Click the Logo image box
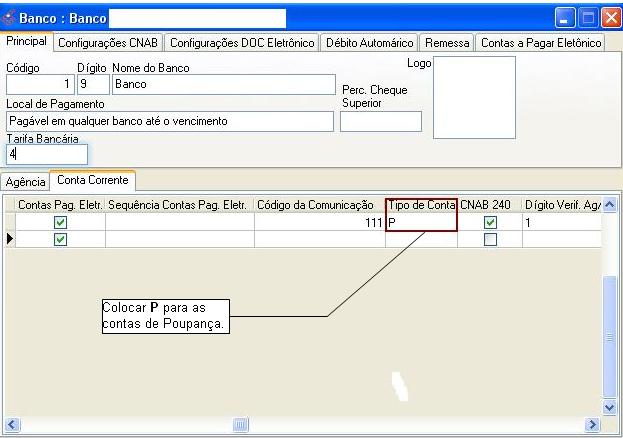623x438 pixels. pos(474,97)
